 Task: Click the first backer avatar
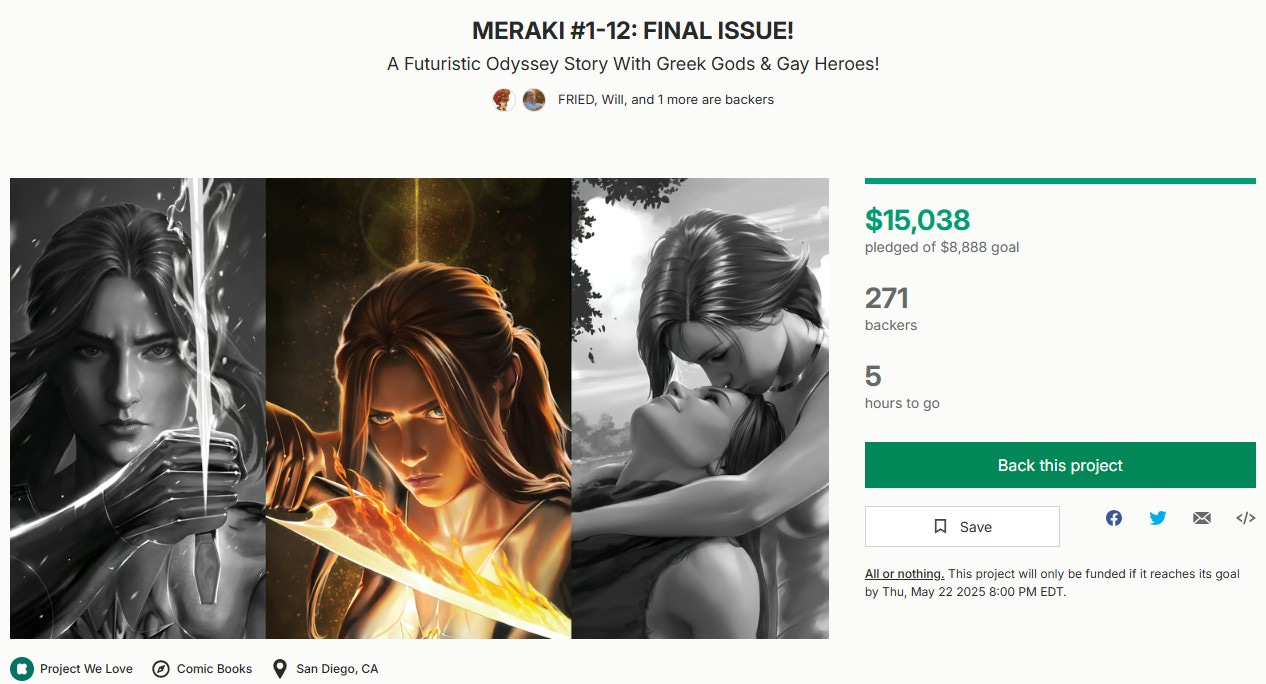coord(504,100)
